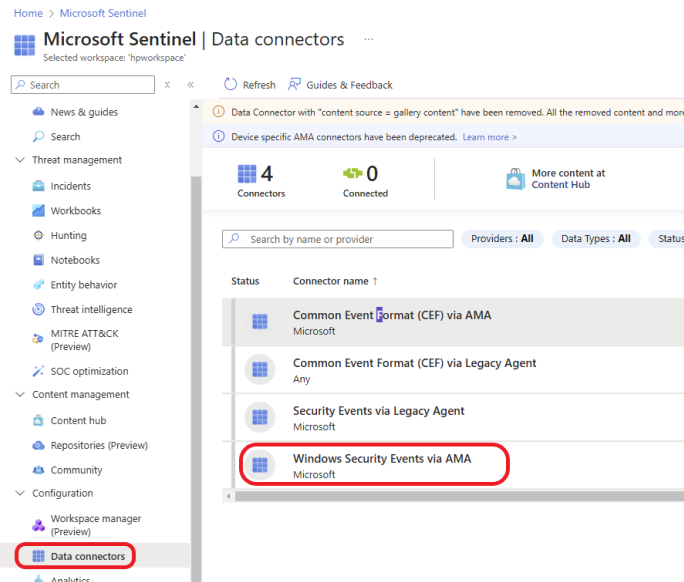Viewport: 684px width, 582px height.
Task: Click the info icon on the deprecated AMA banner
Action: tap(219, 137)
